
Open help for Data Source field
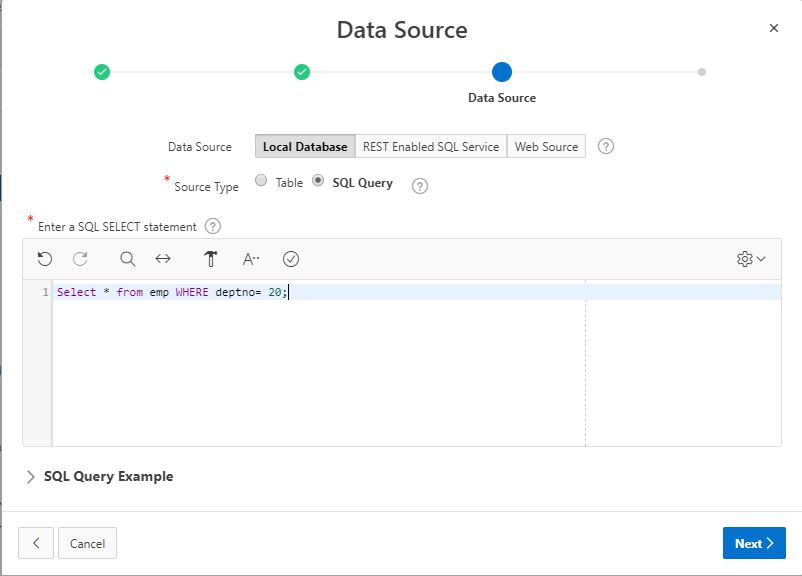pos(605,146)
